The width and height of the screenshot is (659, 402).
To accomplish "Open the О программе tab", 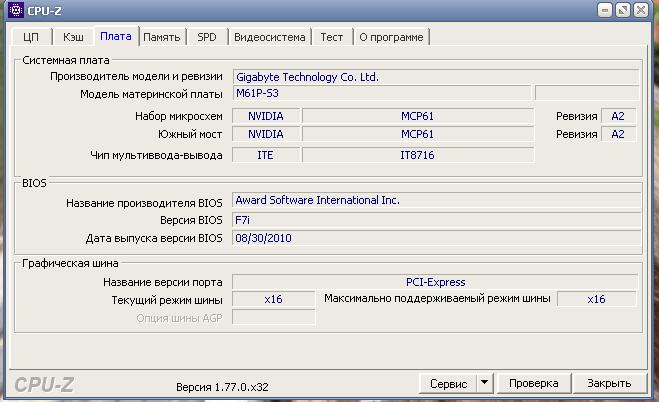I will pyautogui.click(x=391, y=37).
